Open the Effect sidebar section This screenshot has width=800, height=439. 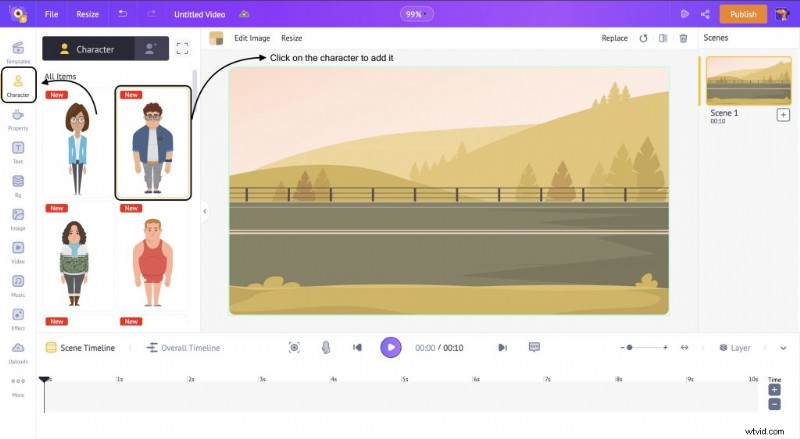[18, 319]
